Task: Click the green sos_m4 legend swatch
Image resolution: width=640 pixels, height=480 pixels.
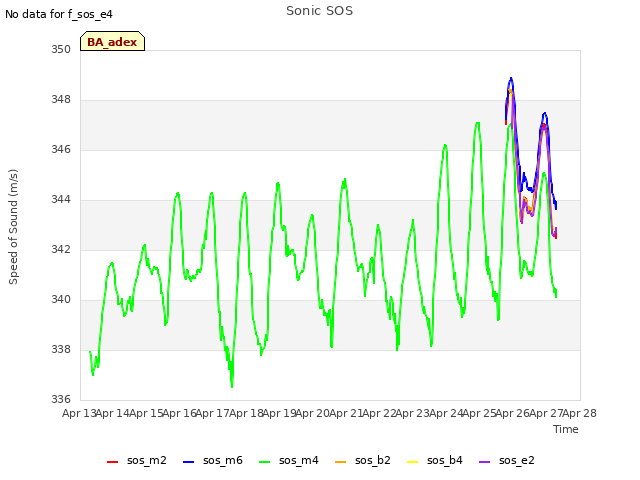Action: [x=264, y=462]
